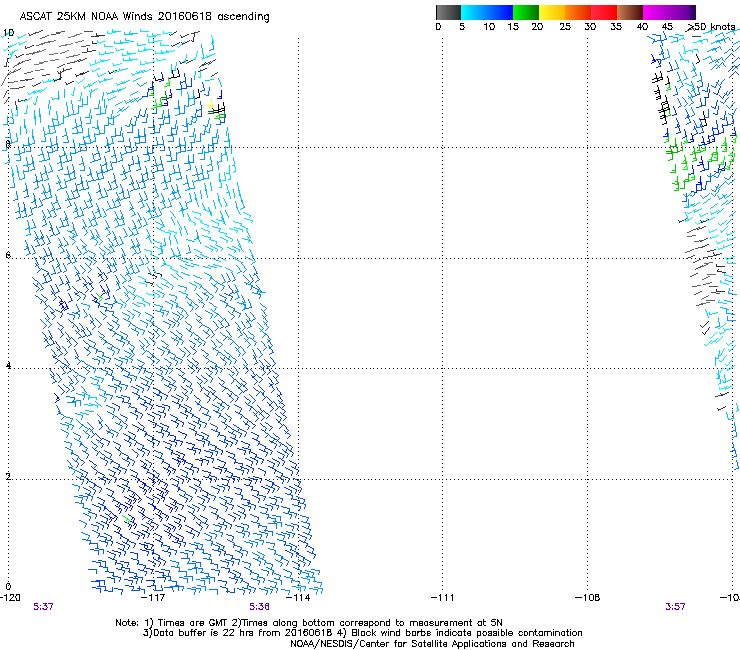This screenshot has width=740, height=650.
Task: Click the latitude label '10' at top left
Action: click(8, 33)
